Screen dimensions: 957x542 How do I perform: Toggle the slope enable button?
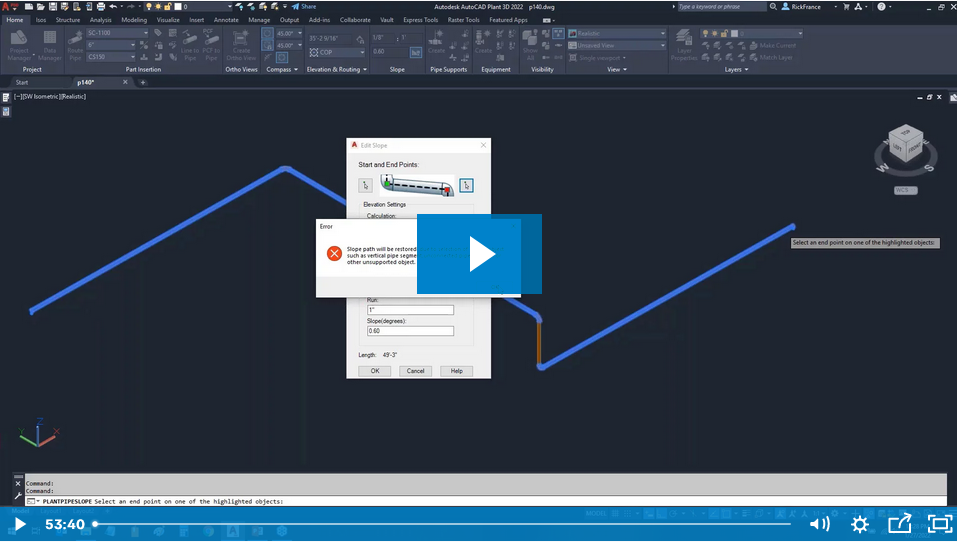416,52
